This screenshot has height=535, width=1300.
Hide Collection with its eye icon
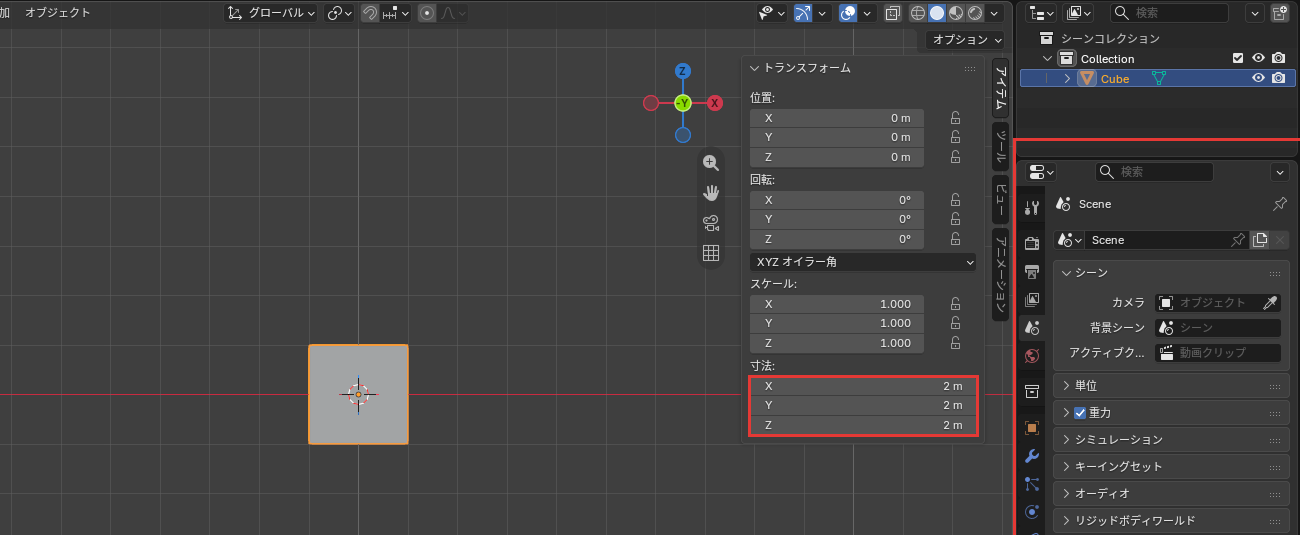[x=1259, y=58]
